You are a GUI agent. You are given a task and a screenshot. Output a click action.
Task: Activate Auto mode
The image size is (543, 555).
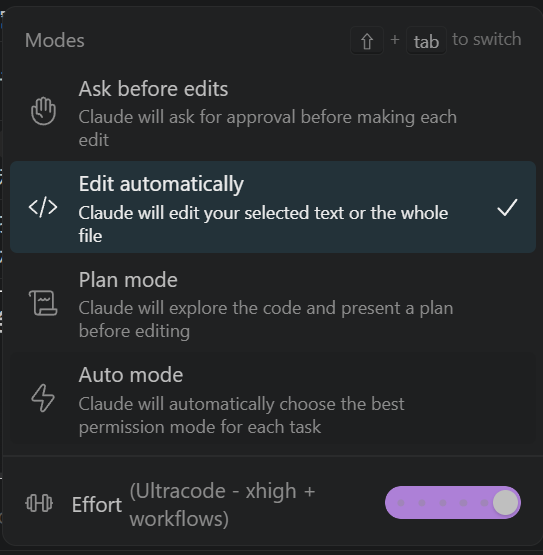[273, 398]
